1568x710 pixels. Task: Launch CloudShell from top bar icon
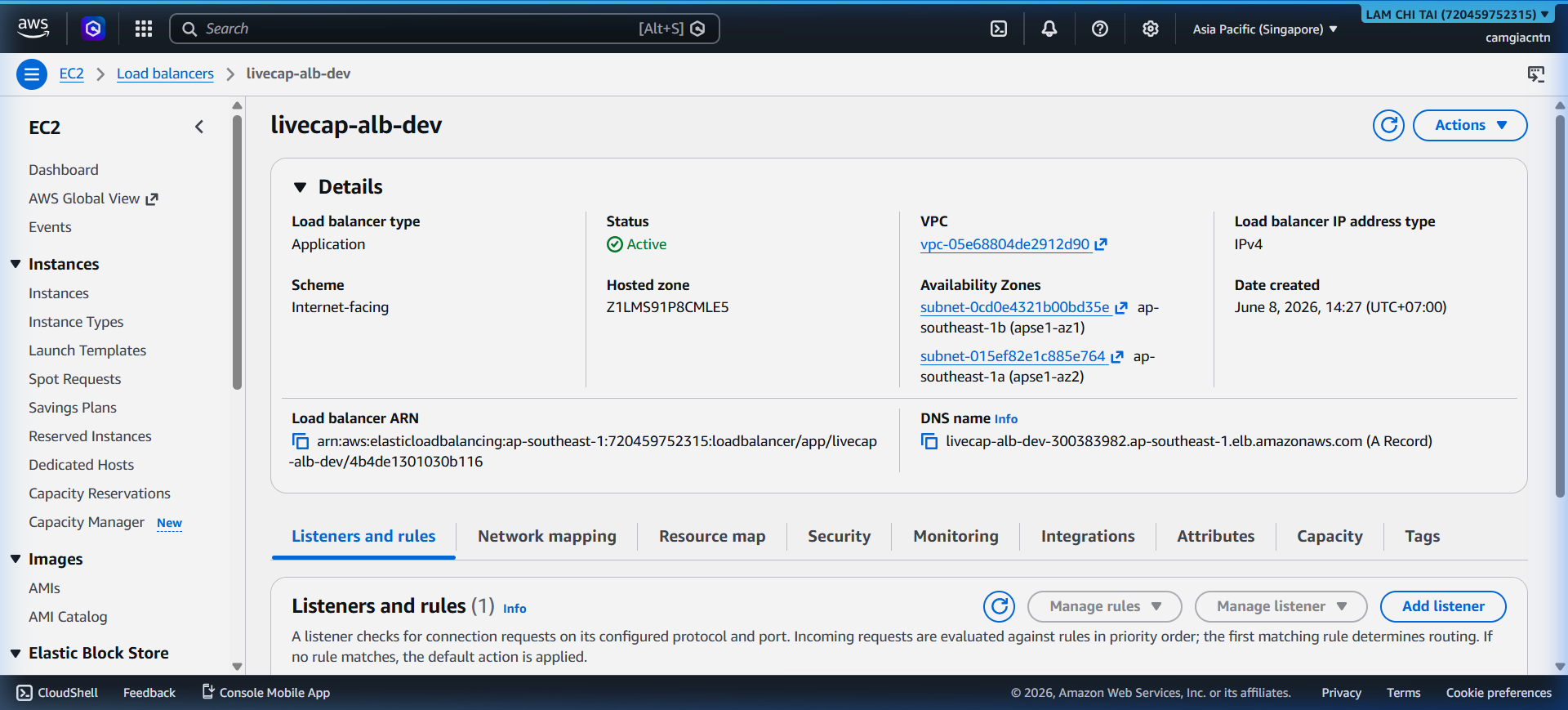point(998,29)
